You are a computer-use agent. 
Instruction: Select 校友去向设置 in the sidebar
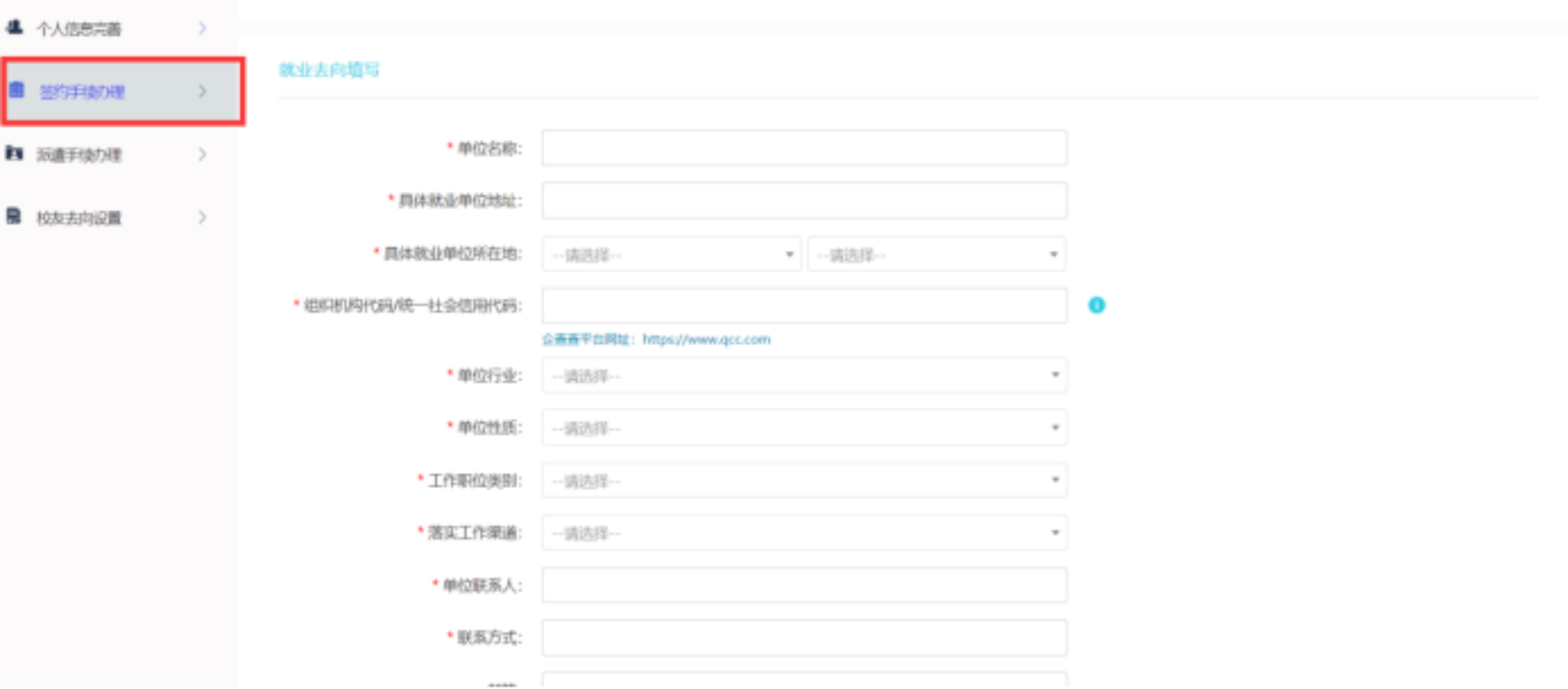pos(79,218)
